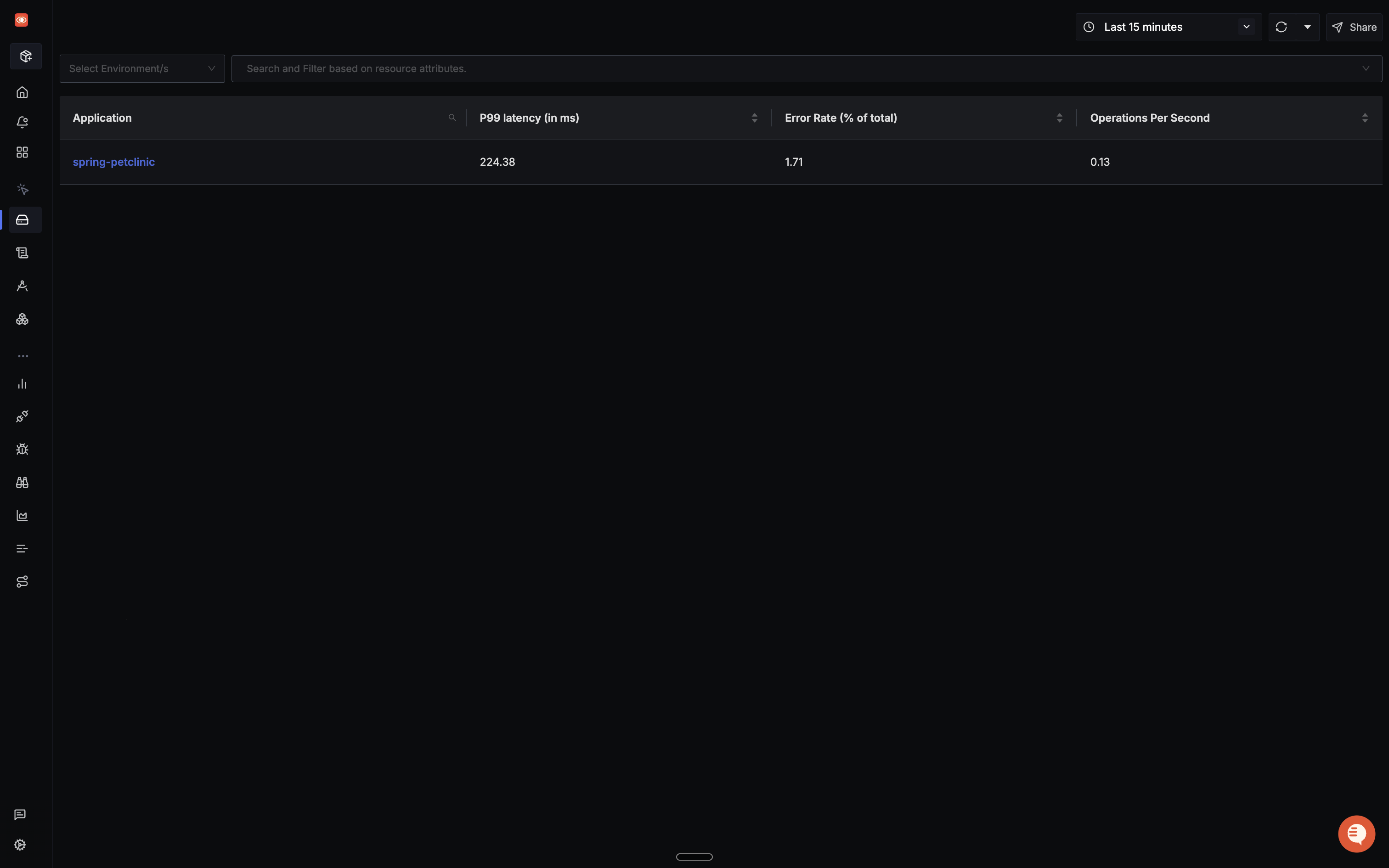Open Alerts bell icon in sidebar
The width and height of the screenshot is (1389, 868).
[23, 122]
